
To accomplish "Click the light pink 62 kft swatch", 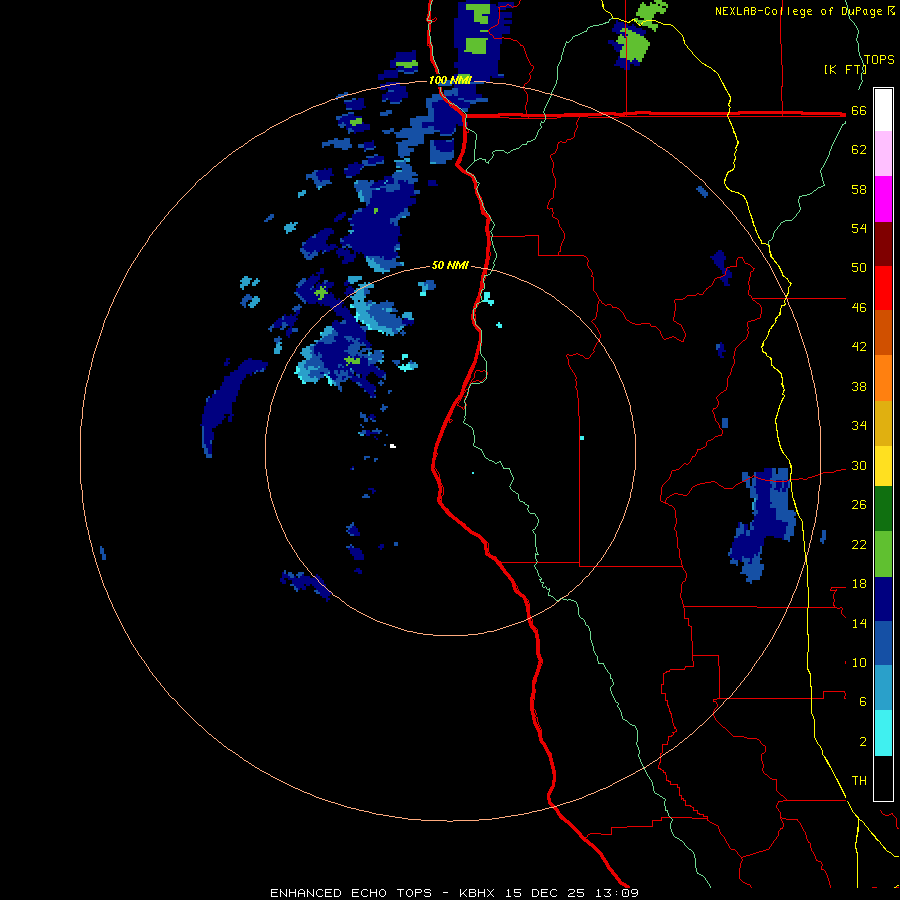I will pos(883,154).
